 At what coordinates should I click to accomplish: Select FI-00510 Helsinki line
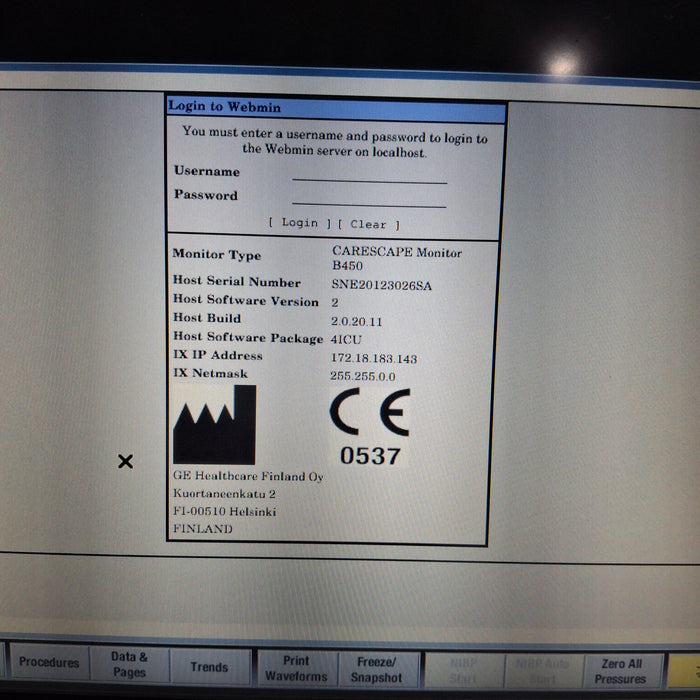pyautogui.click(x=225, y=511)
